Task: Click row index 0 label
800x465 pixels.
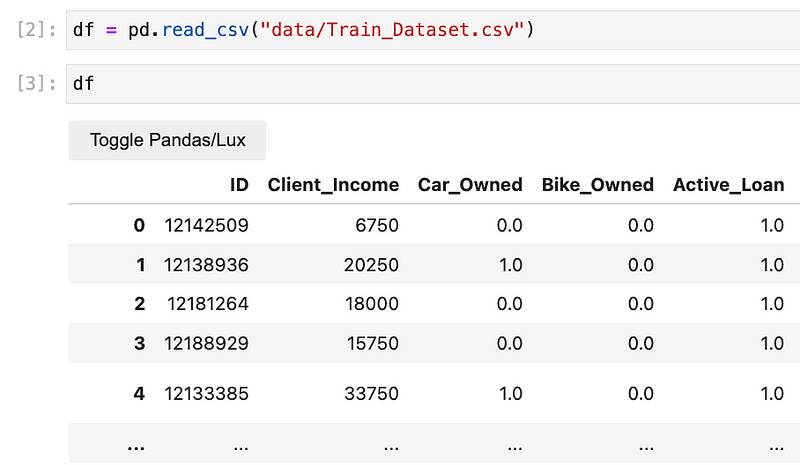Action: coord(139,225)
